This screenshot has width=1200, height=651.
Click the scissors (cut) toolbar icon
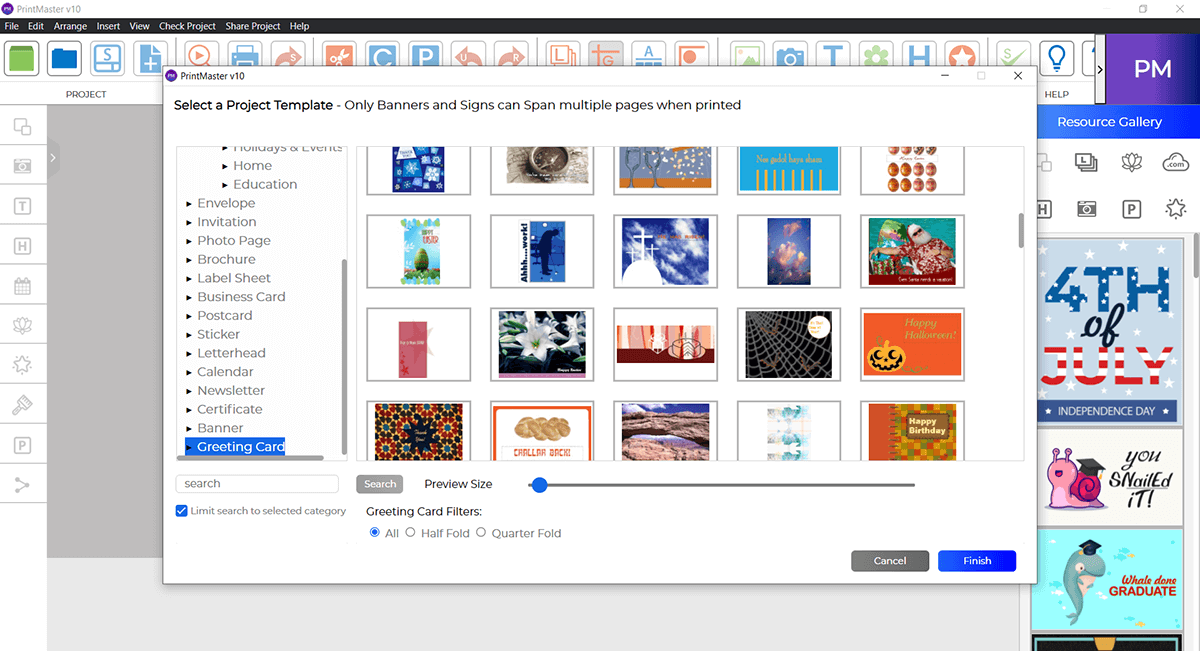point(339,57)
